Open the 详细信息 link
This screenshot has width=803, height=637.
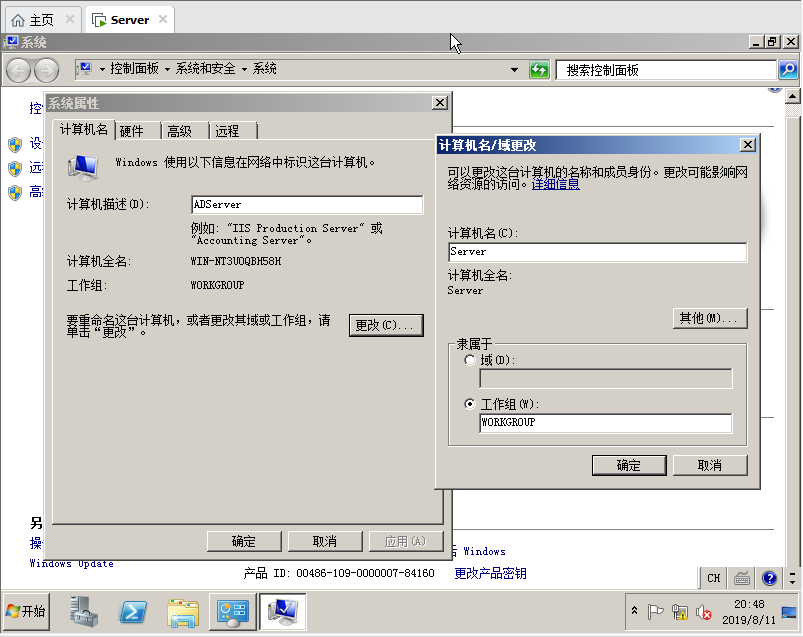pos(555,184)
